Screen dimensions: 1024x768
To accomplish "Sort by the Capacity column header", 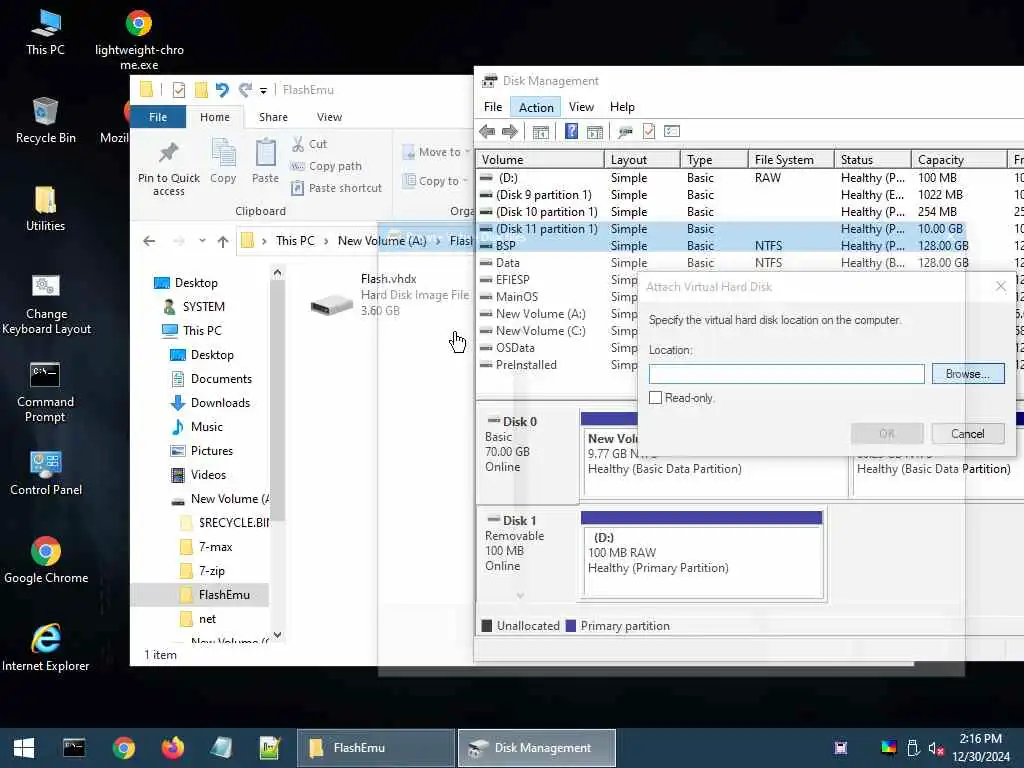I will 958,159.
